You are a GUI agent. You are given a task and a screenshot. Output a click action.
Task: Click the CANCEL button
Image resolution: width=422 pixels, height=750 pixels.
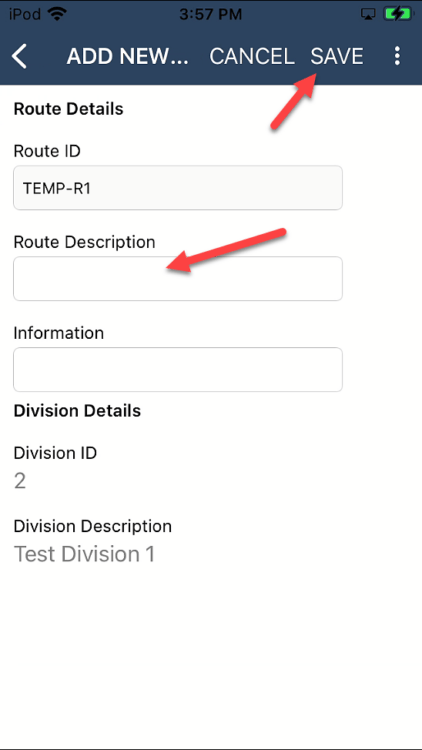252,56
